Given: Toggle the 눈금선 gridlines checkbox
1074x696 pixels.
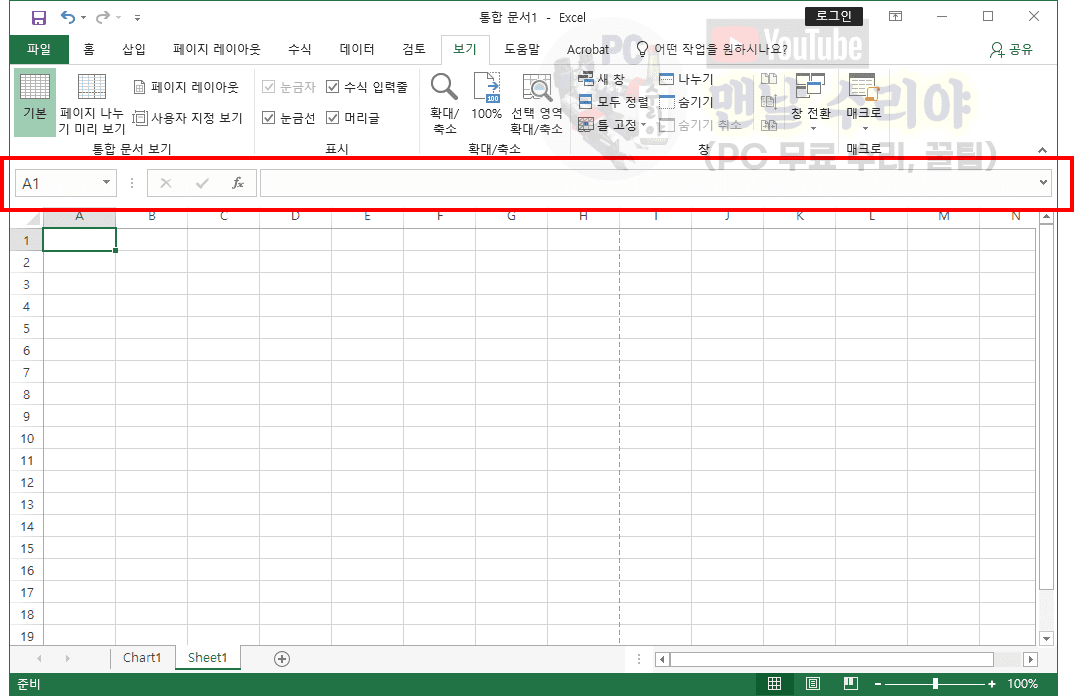Looking at the screenshot, I should (x=268, y=118).
